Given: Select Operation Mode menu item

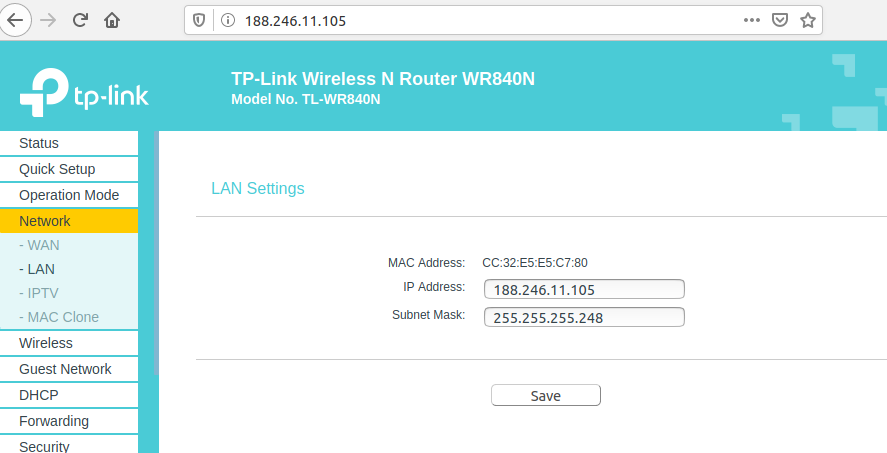Looking at the screenshot, I should click(x=69, y=195).
